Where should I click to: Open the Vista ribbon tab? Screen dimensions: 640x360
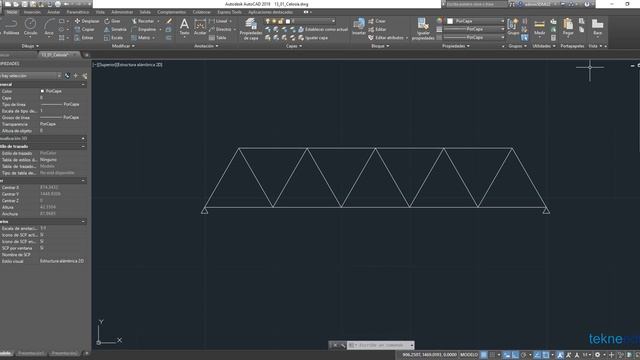pyautogui.click(x=100, y=12)
